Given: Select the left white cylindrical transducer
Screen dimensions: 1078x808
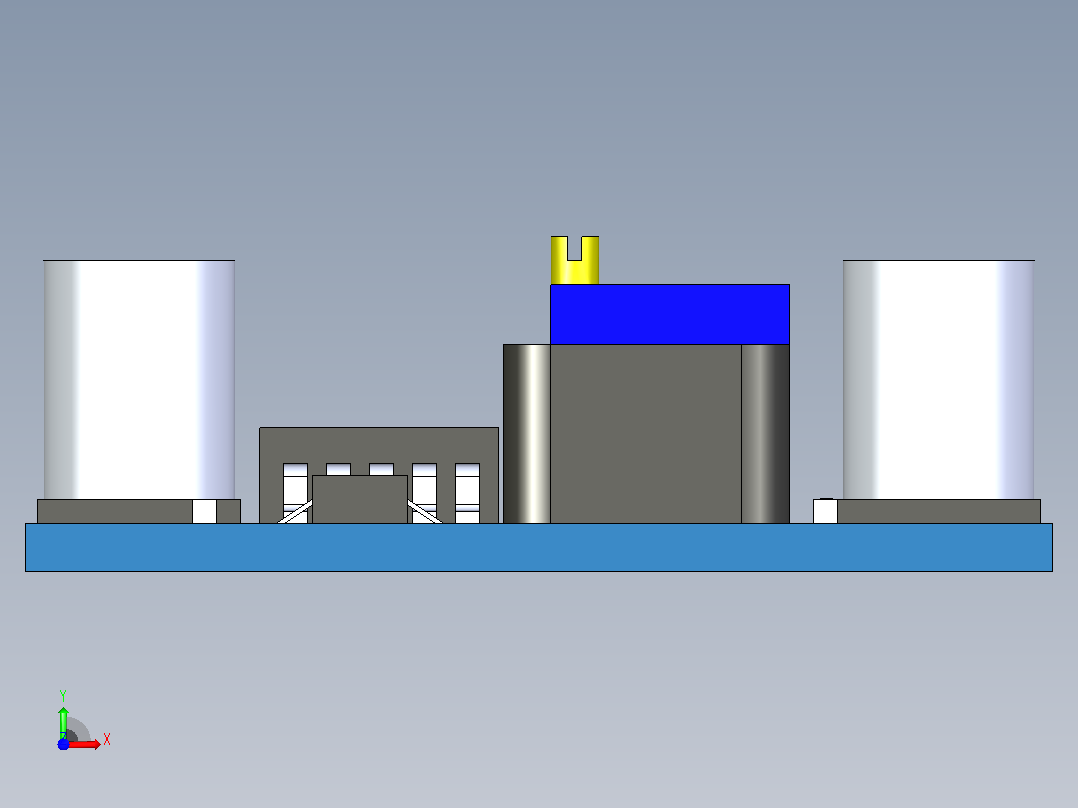Looking at the screenshot, I should [140, 380].
